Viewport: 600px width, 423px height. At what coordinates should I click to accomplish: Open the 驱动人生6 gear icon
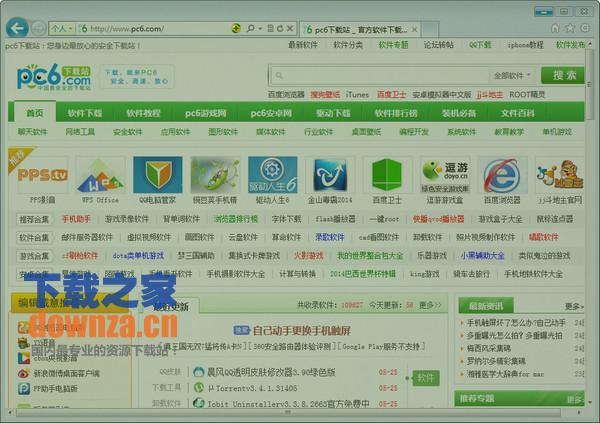point(272,175)
